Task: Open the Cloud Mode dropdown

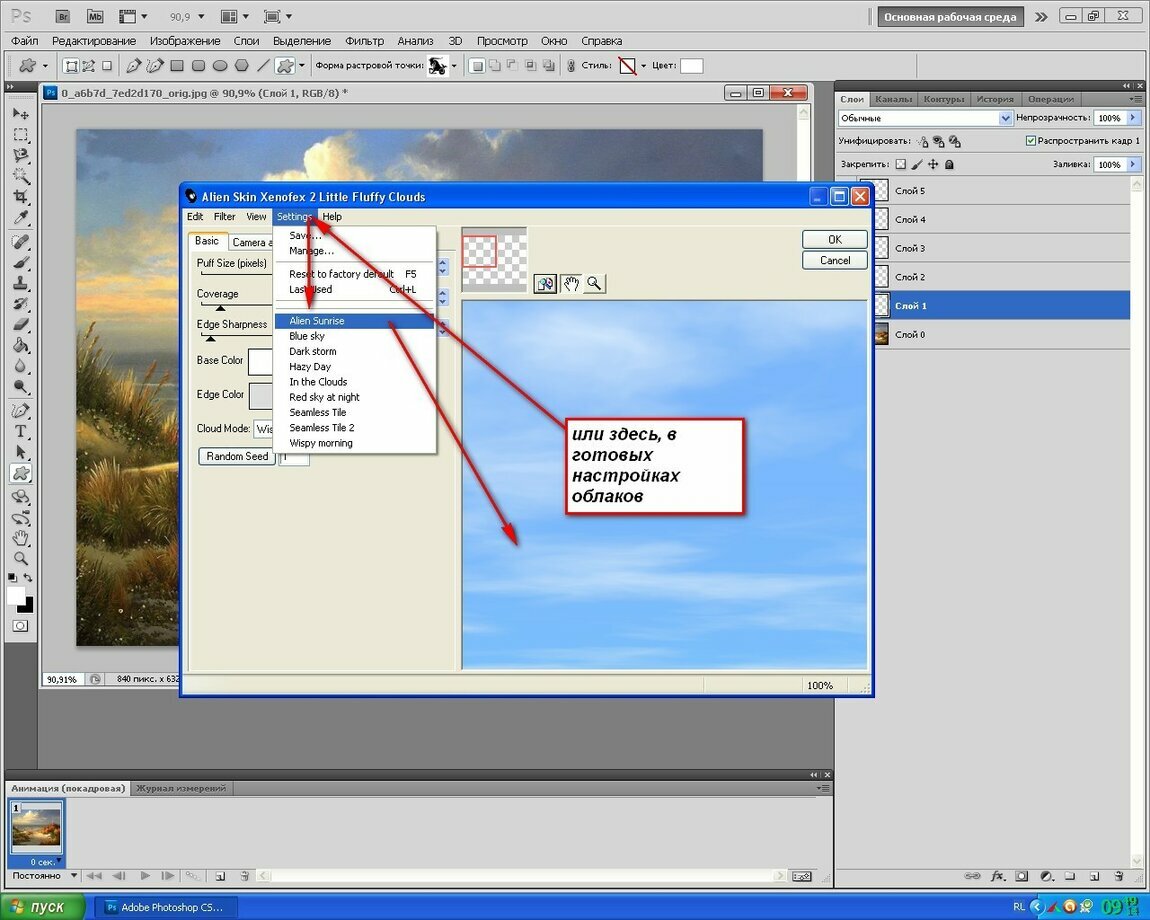Action: click(263, 429)
